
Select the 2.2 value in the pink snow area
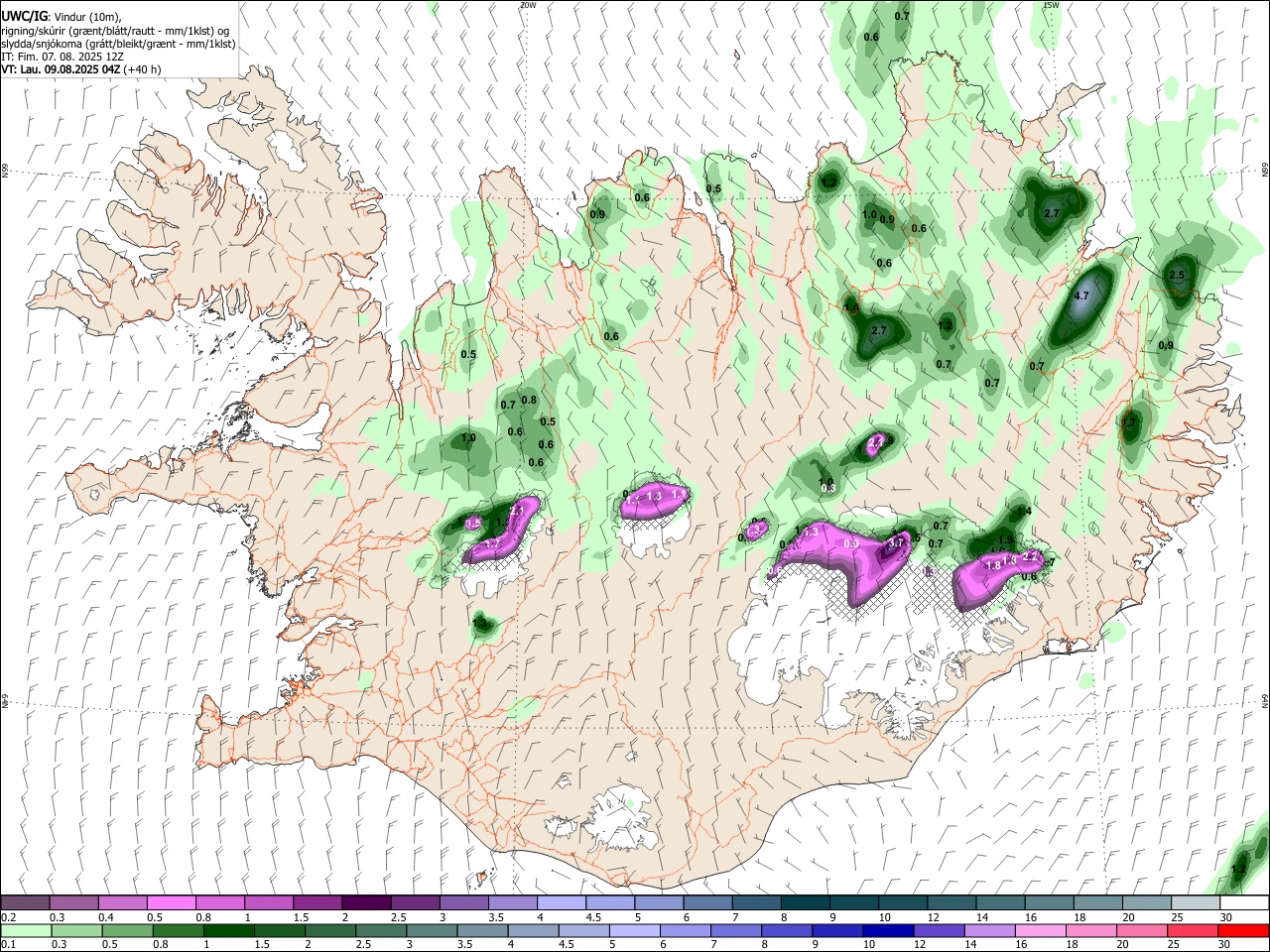pyautogui.click(x=1030, y=556)
